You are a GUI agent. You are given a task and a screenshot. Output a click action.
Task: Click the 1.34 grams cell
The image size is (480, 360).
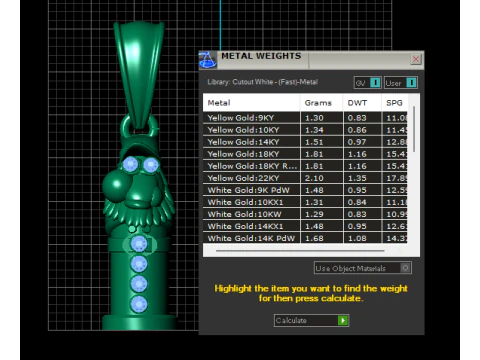[321, 130]
